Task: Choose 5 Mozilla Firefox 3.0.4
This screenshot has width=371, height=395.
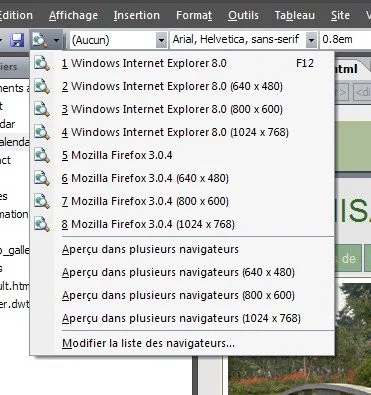Action: tap(182, 155)
